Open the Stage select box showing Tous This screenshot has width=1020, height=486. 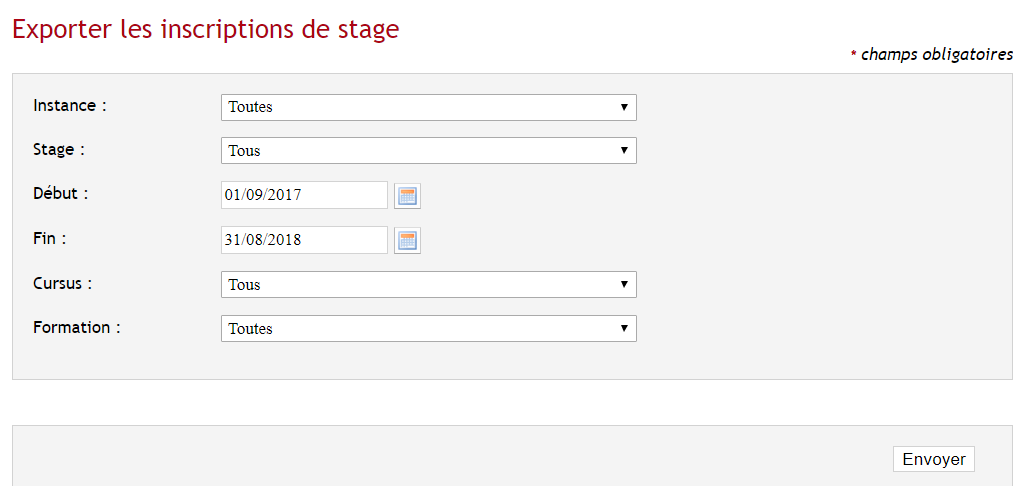coord(429,150)
